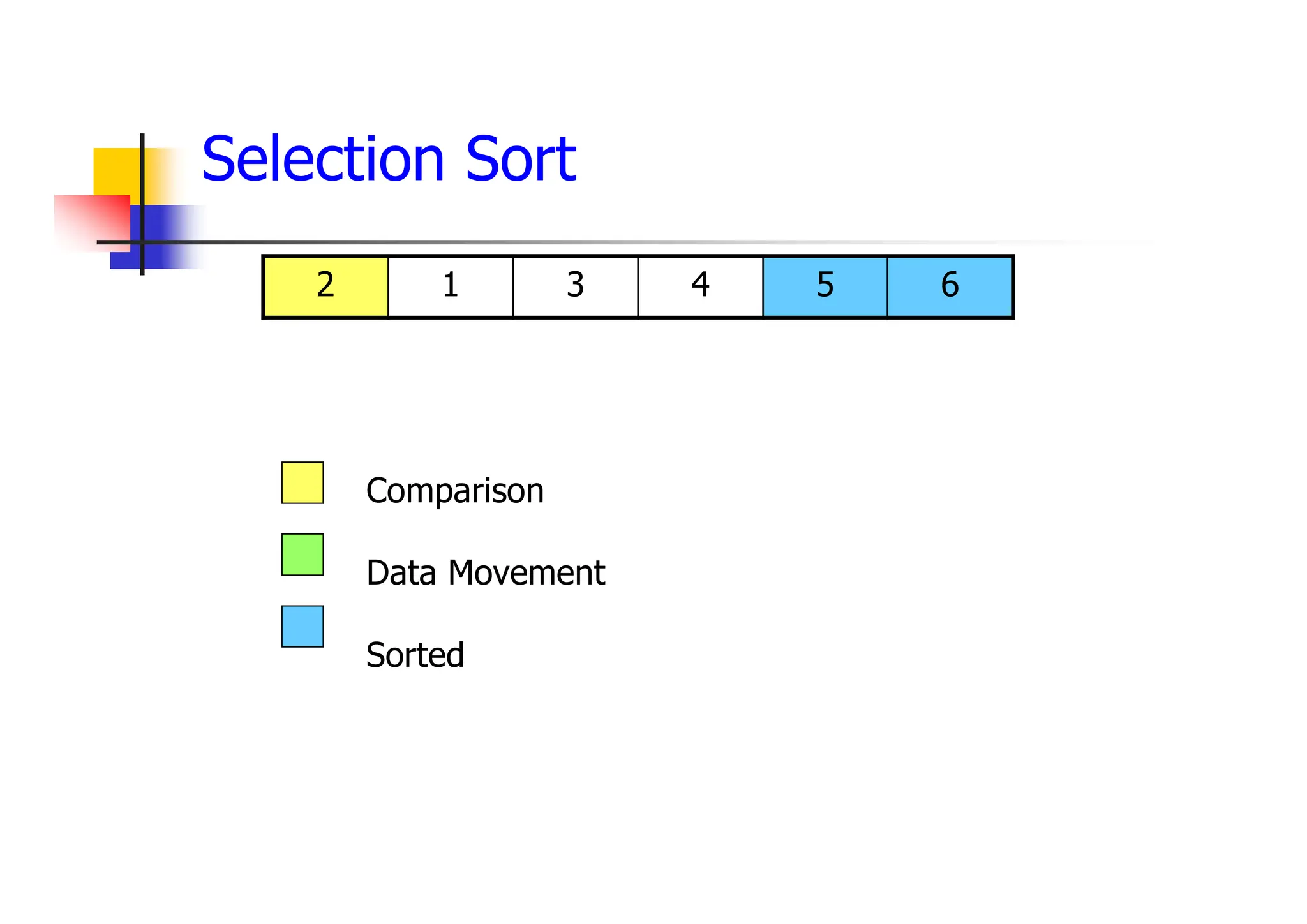
Task: Select the white cell containing 4
Action: click(x=700, y=286)
